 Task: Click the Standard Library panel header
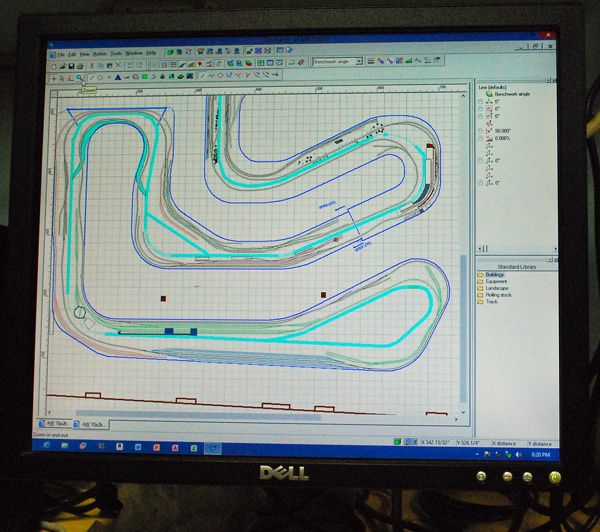(517, 267)
